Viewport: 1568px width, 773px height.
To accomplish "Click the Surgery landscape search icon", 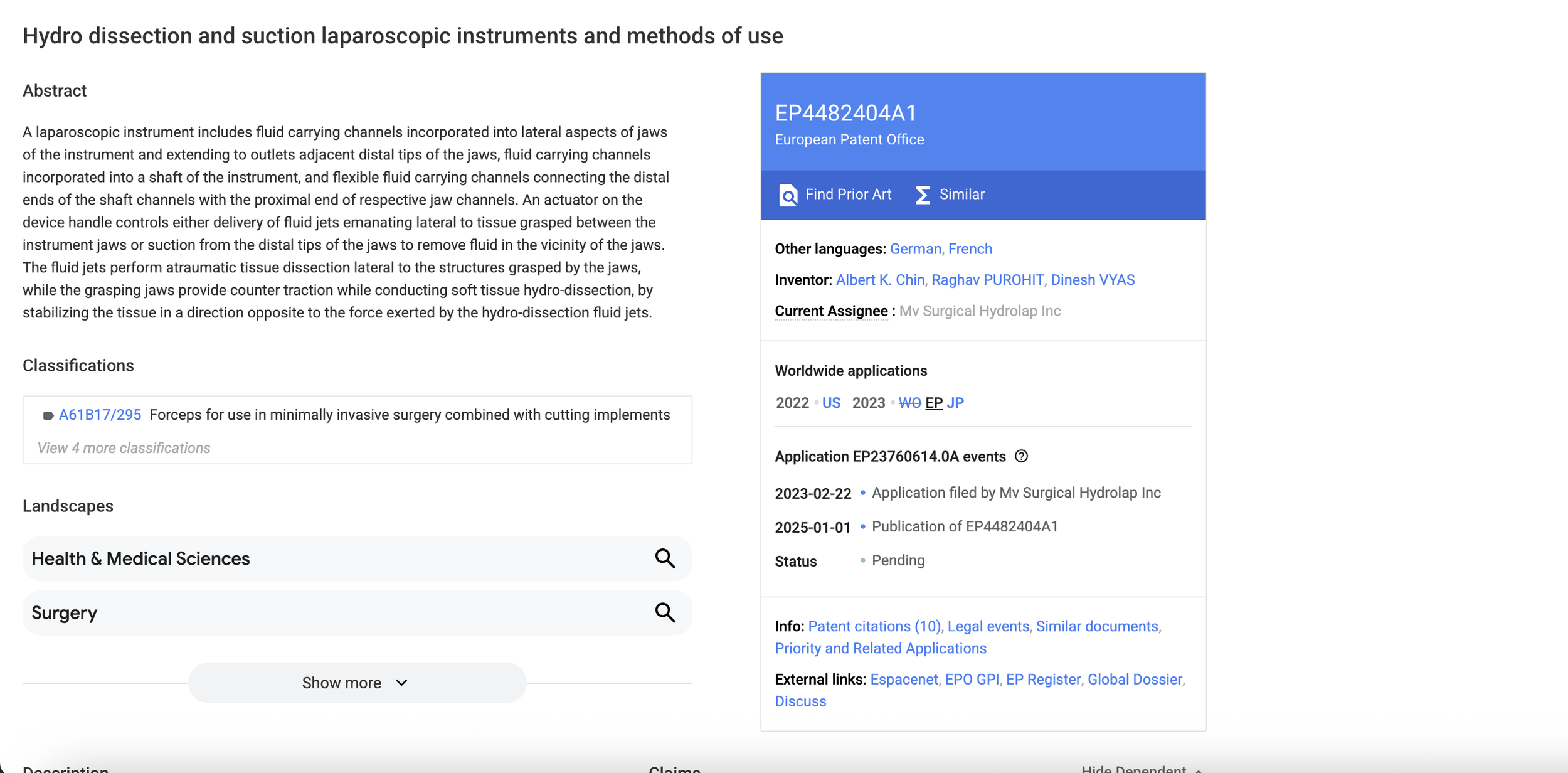I will (x=665, y=612).
